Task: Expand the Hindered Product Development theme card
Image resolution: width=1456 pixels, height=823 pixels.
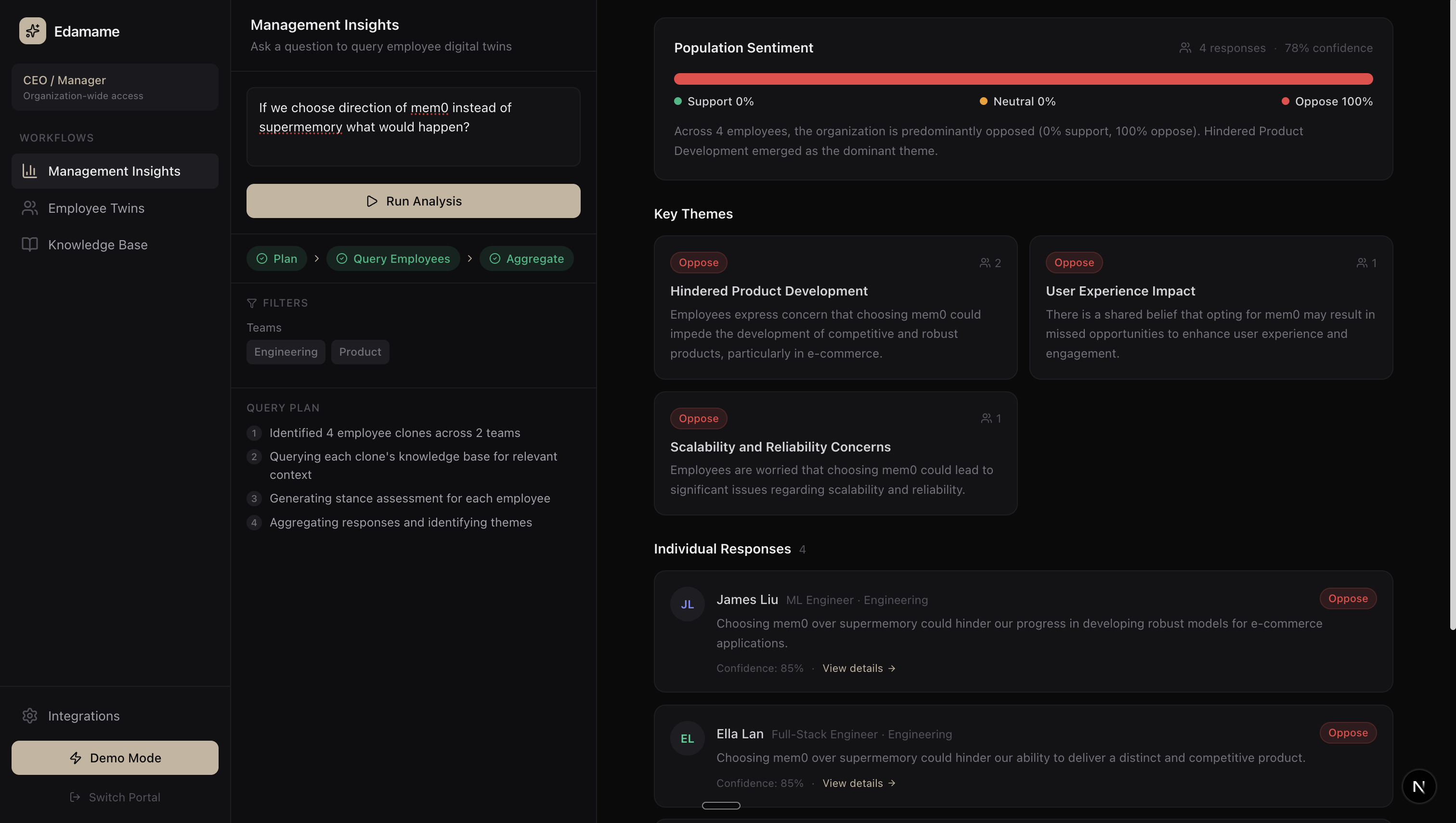Action: coord(834,308)
